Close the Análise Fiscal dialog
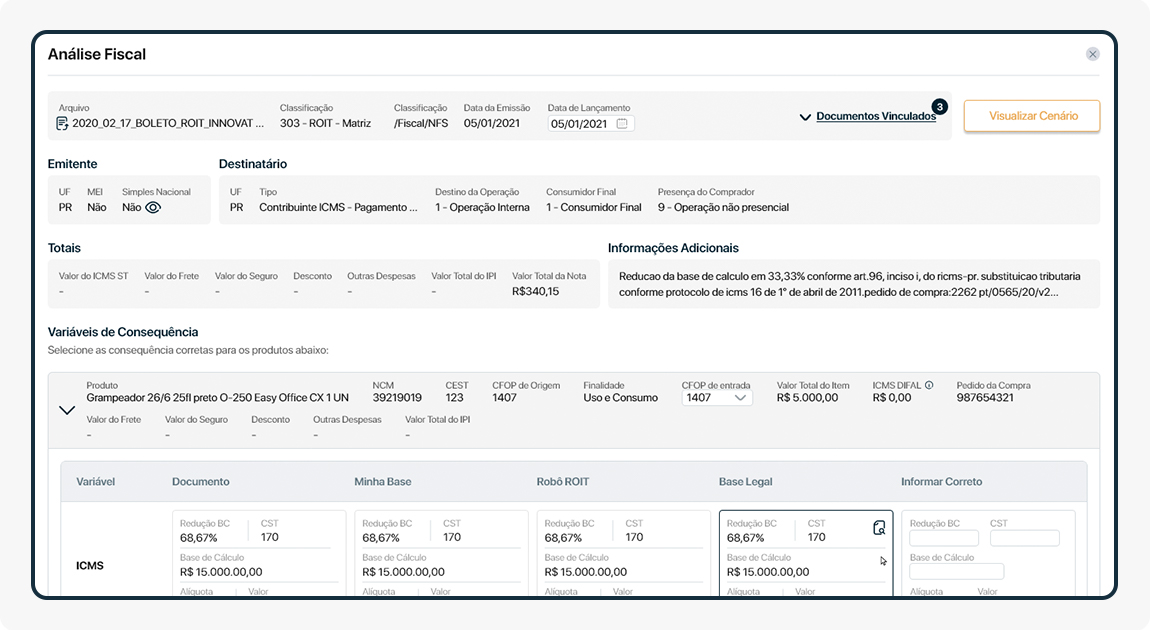This screenshot has height=630, width=1150. coord(1093,54)
